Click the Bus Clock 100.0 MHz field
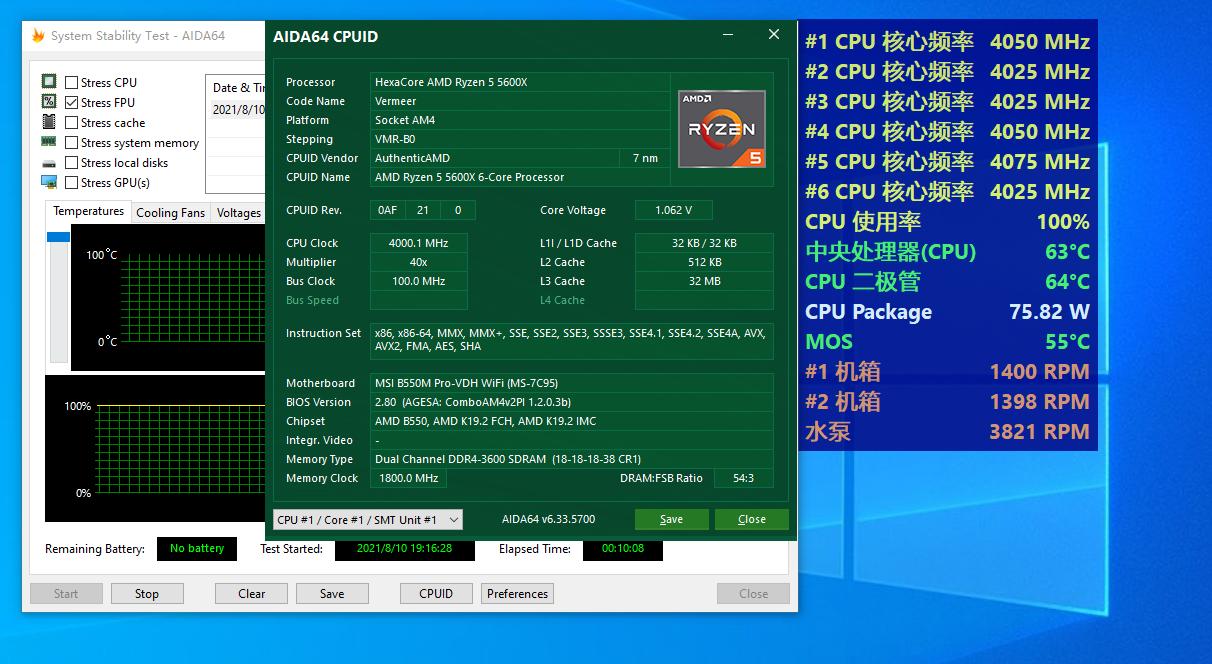Viewport: 1212px width, 664px height. (418, 281)
